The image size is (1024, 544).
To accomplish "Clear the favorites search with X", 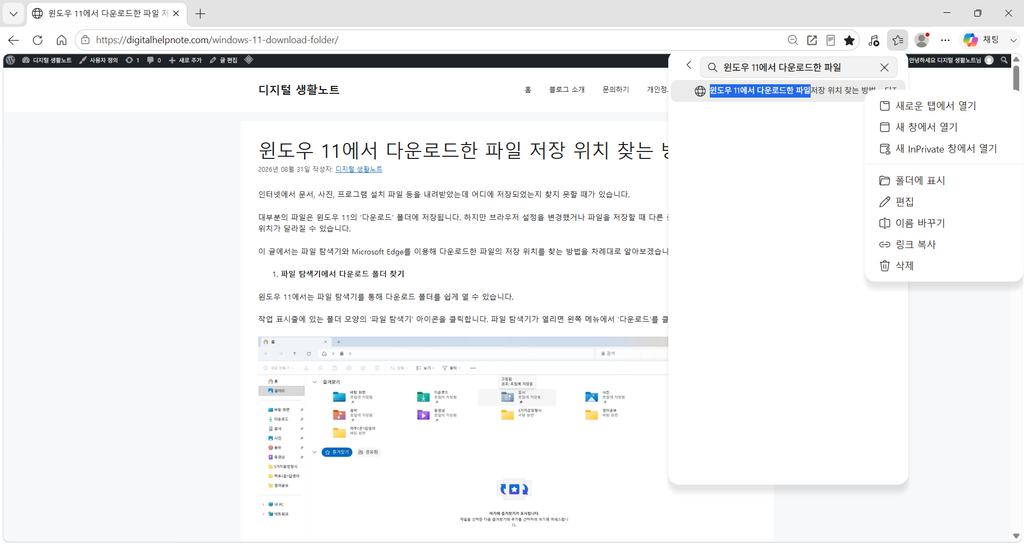I will [x=884, y=67].
